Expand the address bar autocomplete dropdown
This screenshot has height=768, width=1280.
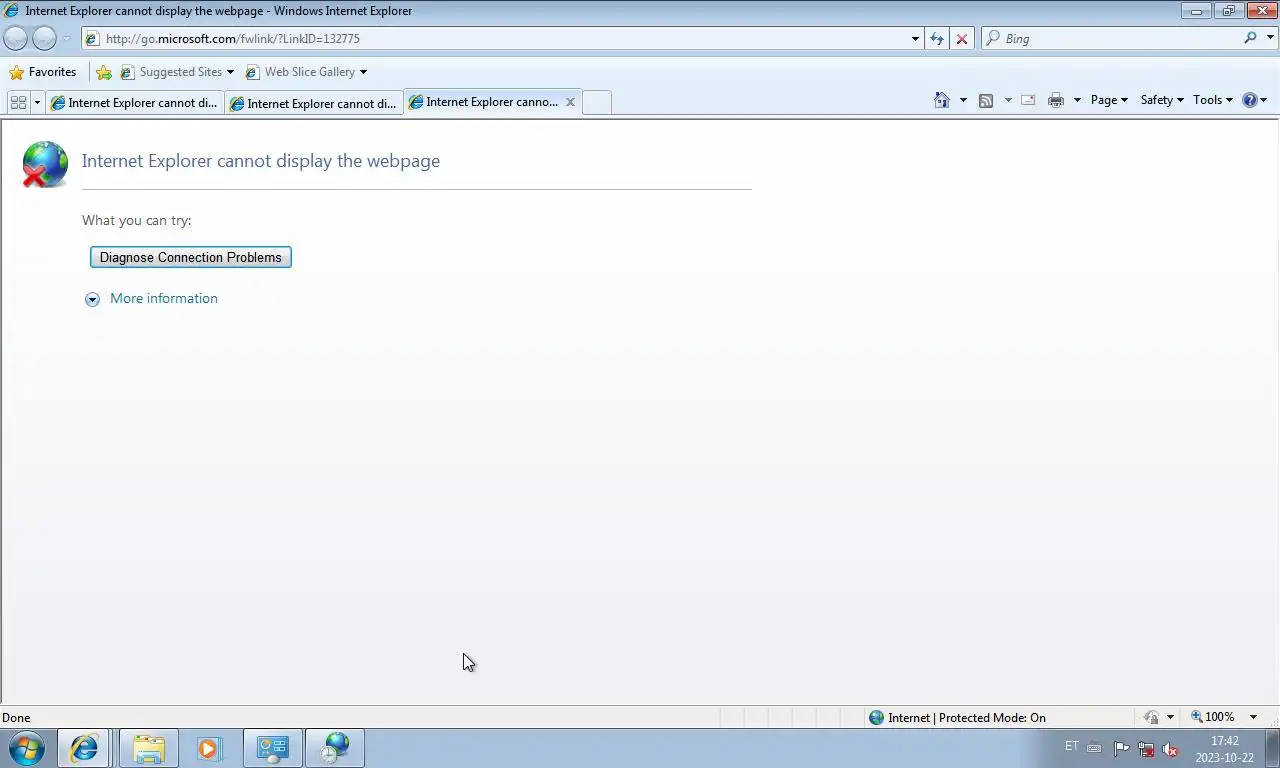(915, 39)
